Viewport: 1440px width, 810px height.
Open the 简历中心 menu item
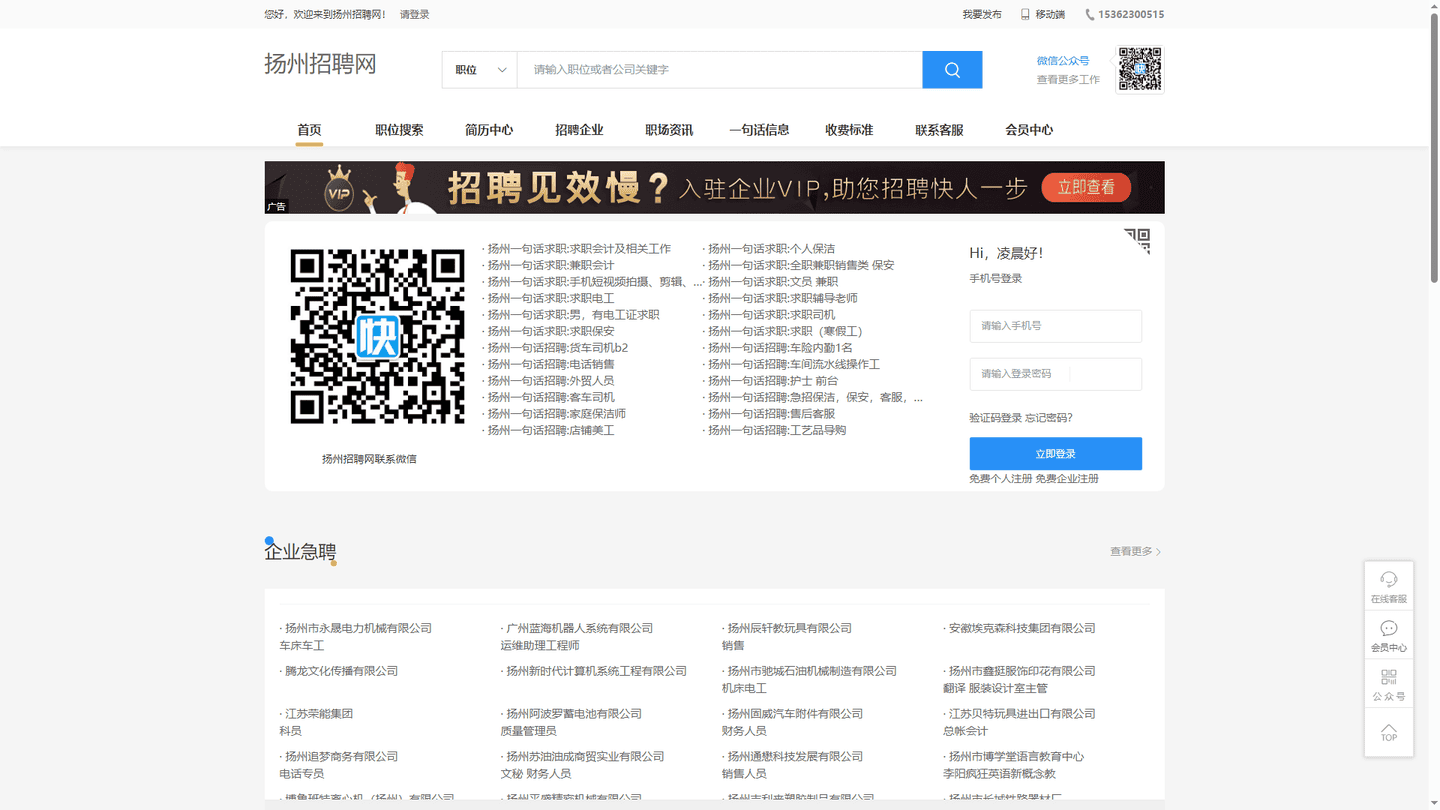489,130
